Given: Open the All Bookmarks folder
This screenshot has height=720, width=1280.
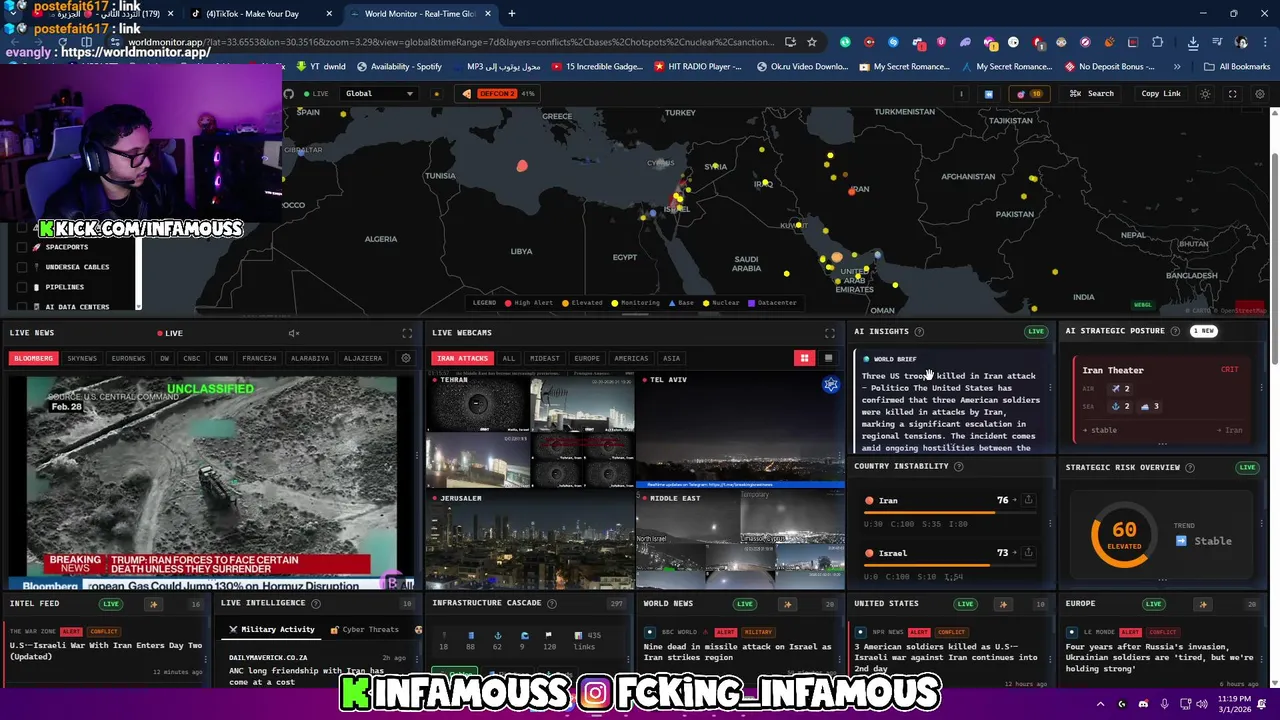Looking at the screenshot, I should tap(1237, 67).
